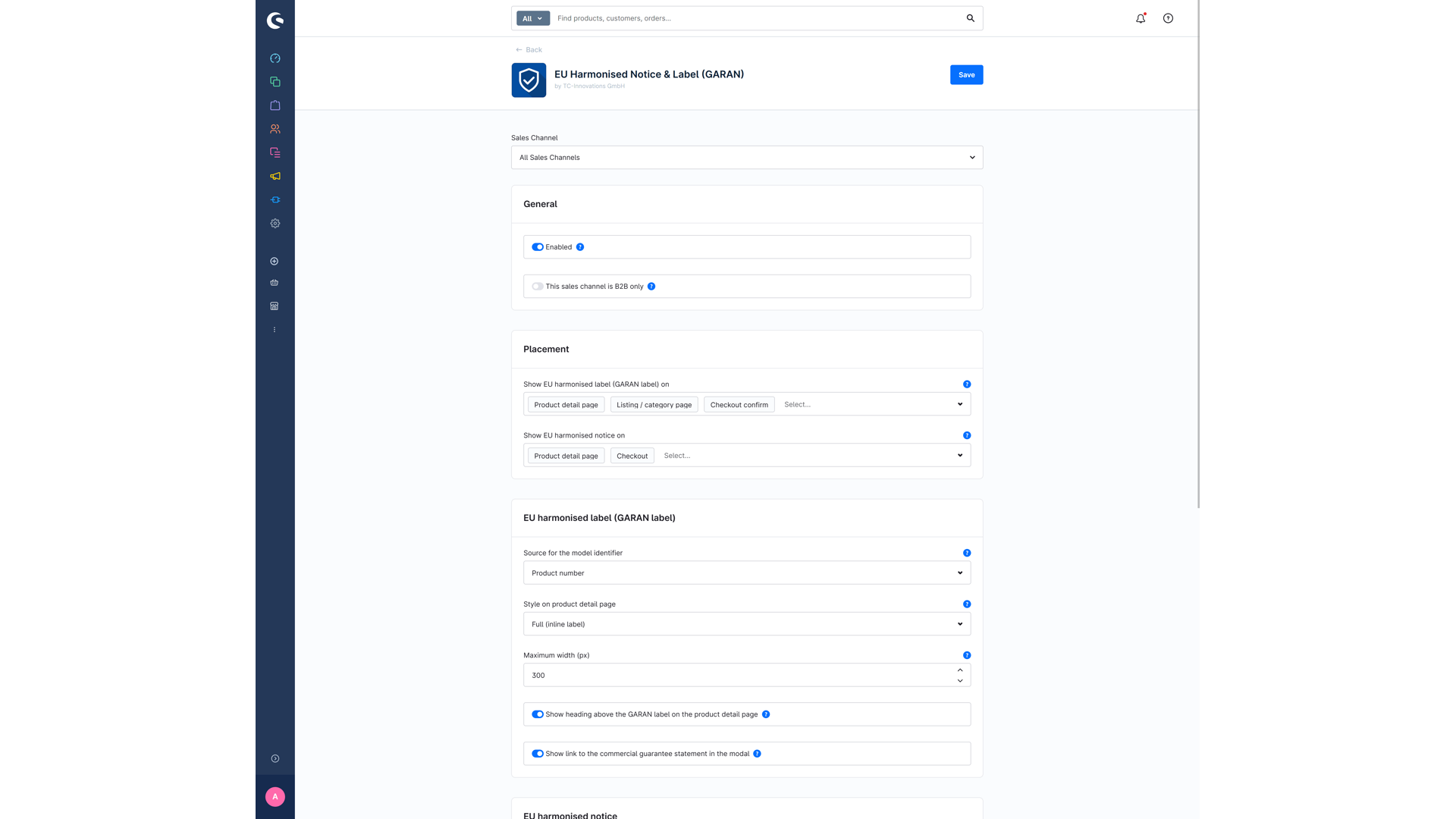Go Back to the previous page
The width and height of the screenshot is (1456, 819).
[529, 50]
